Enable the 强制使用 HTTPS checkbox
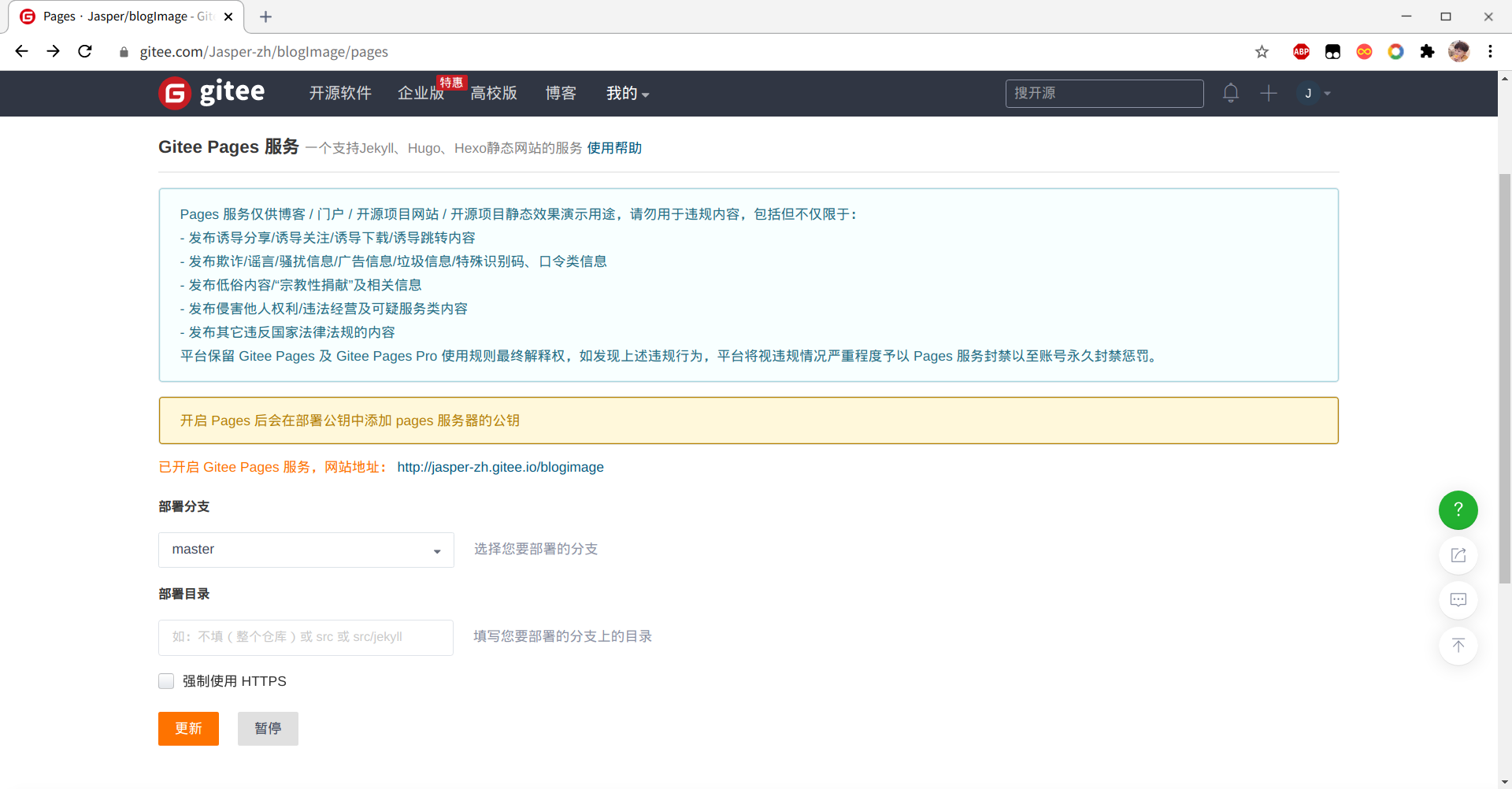 [x=166, y=681]
